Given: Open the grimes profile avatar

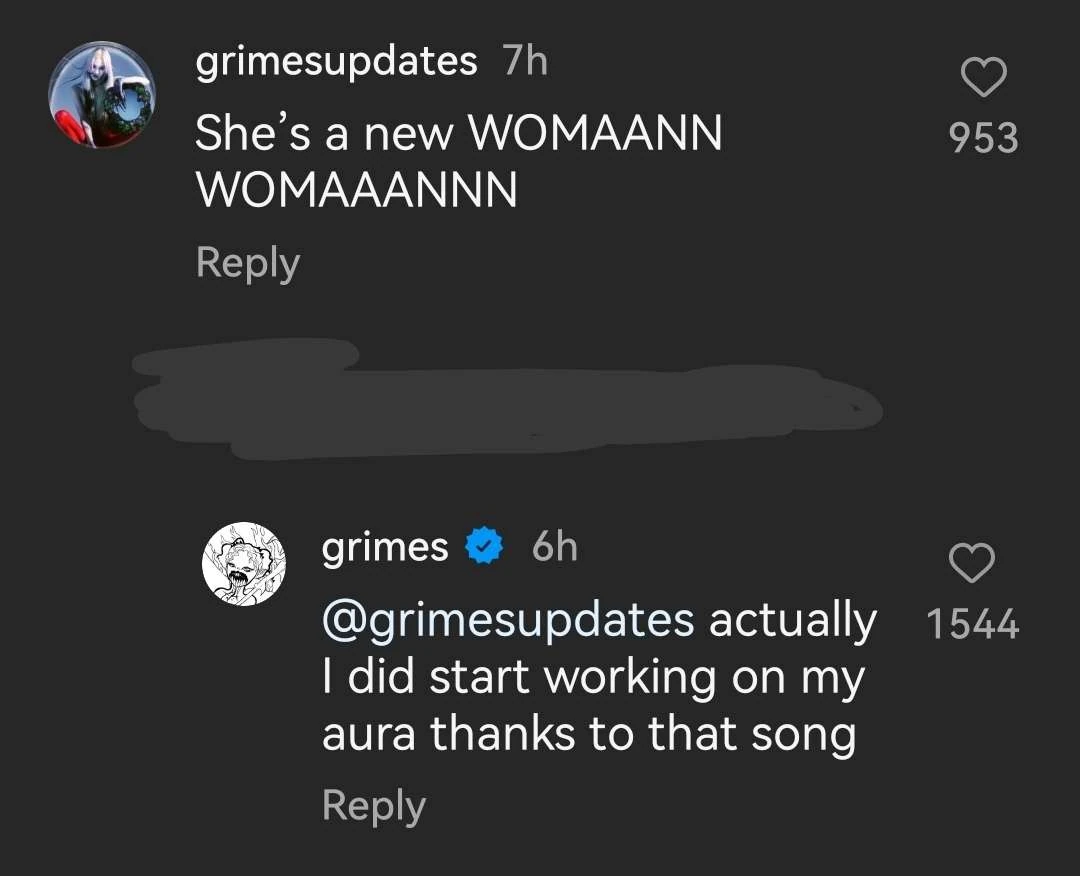Looking at the screenshot, I should [x=245, y=564].
